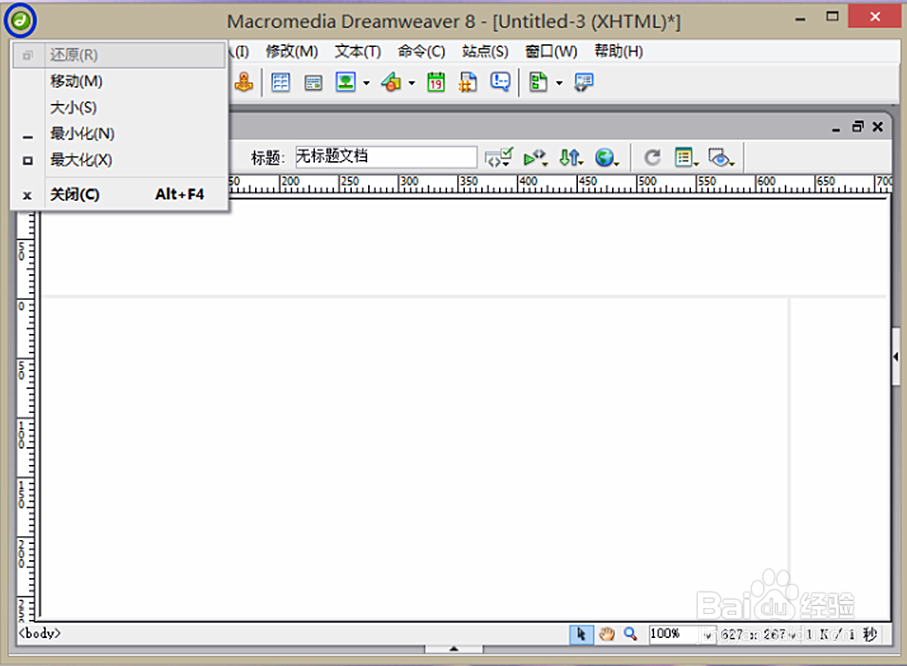Image resolution: width=907 pixels, height=666 pixels.
Task: Open the 帮助(H) menu
Action: [618, 51]
